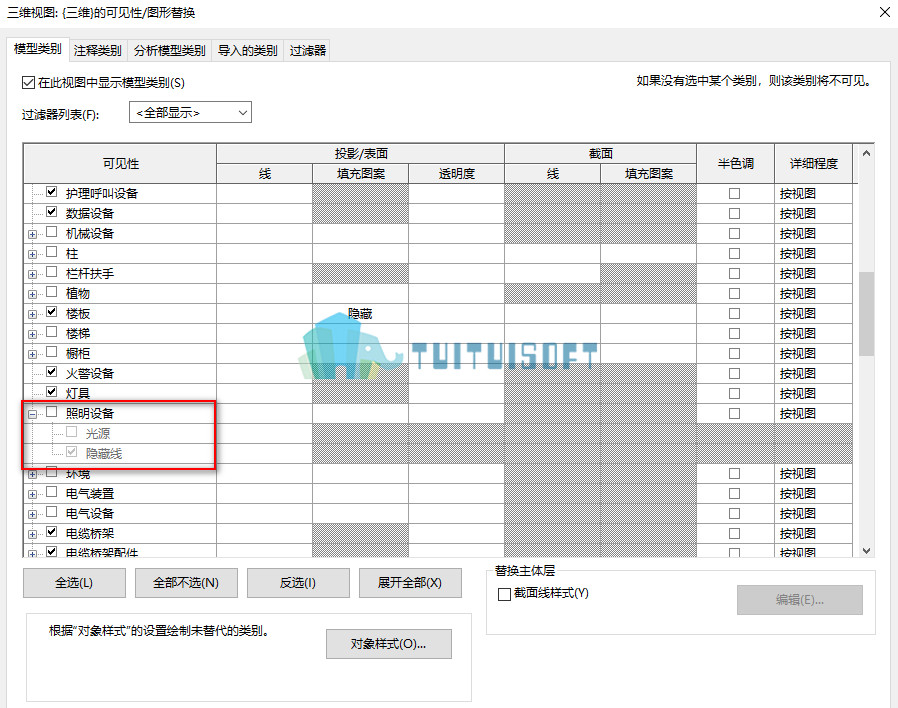The image size is (898, 708).
Task: Uncheck the 楼板 visibility checkbox
Action: pos(52,312)
